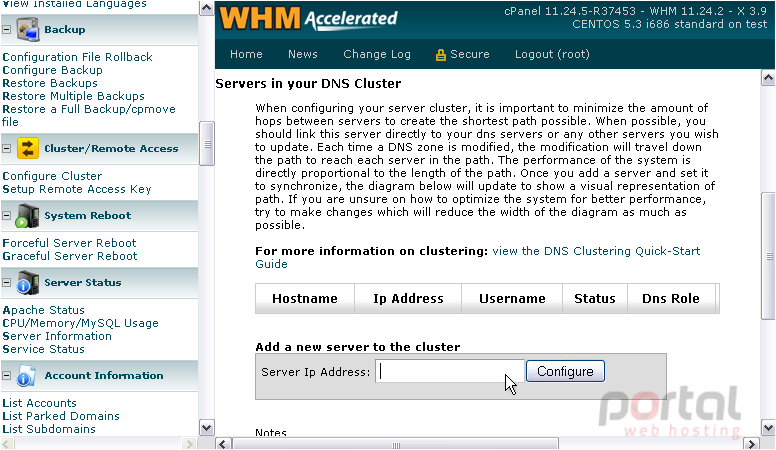Open Apache Status page

tap(44, 310)
